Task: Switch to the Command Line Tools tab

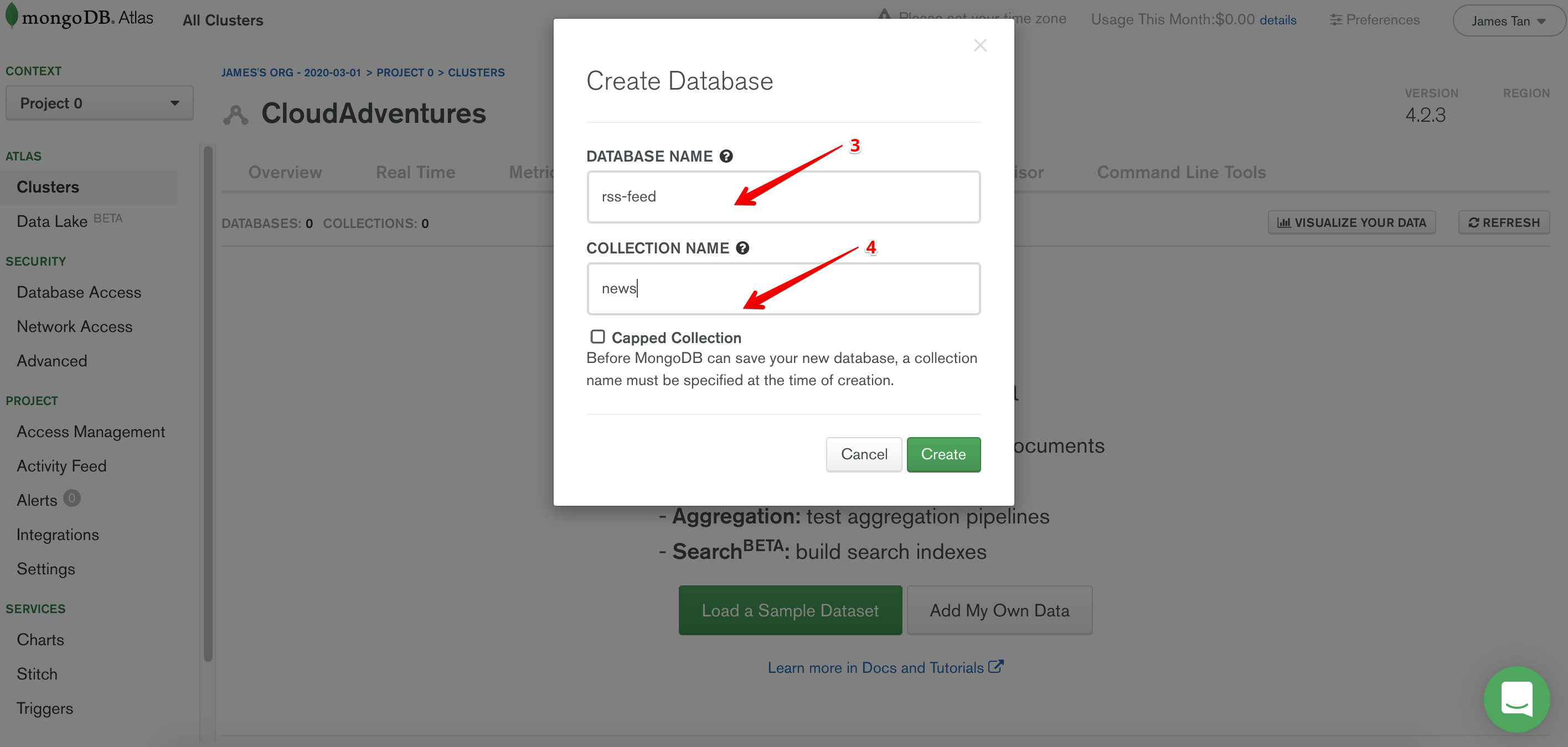Action: (1181, 172)
